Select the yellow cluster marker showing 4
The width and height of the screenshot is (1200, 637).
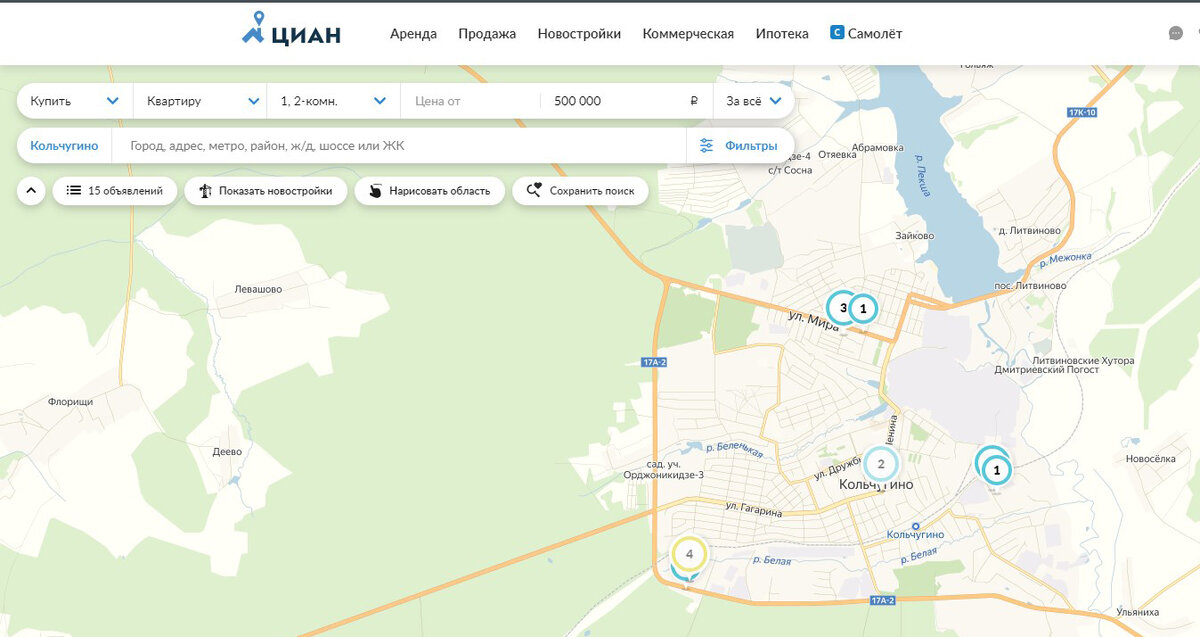[x=689, y=553]
